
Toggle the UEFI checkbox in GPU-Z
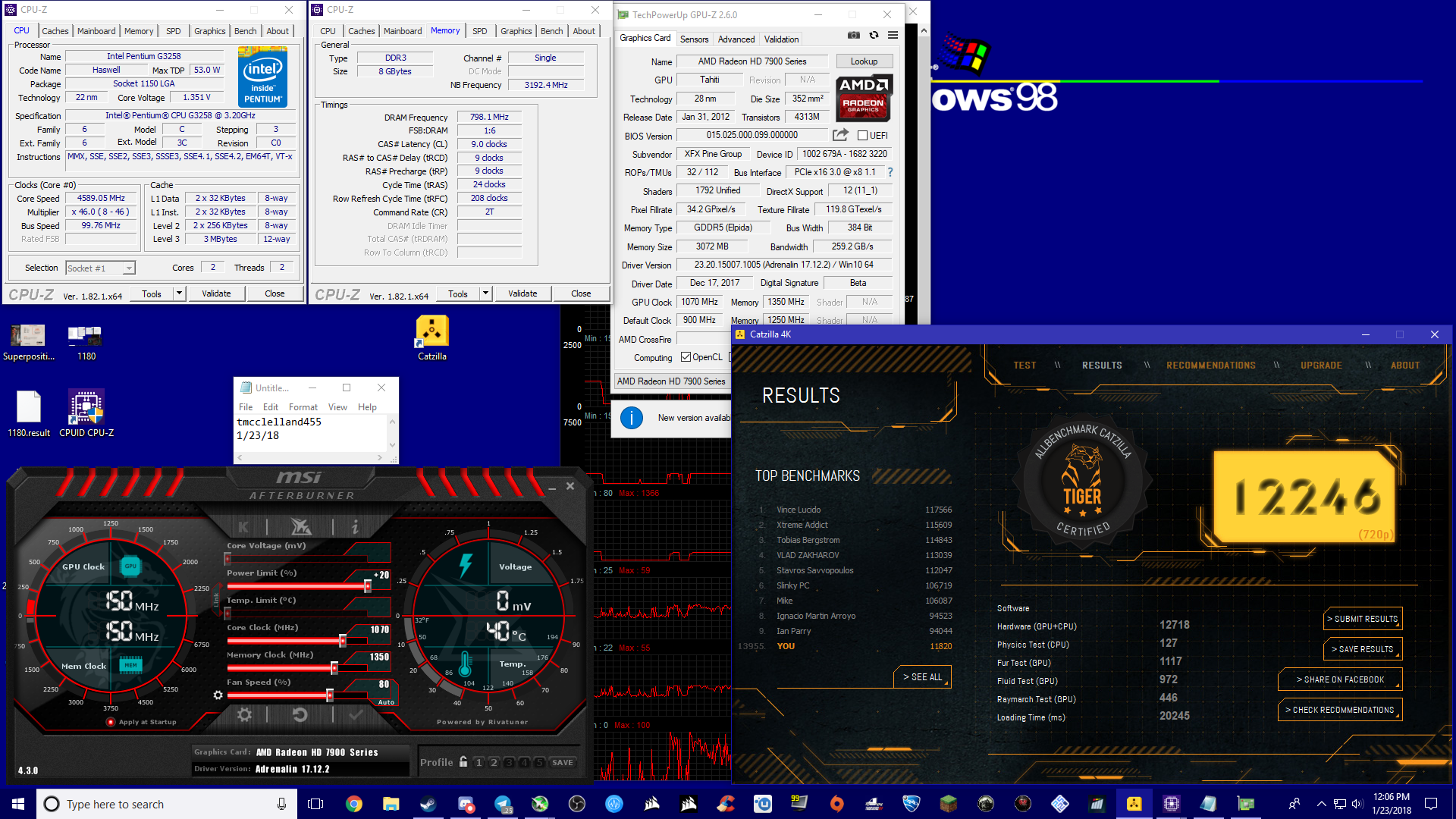pyautogui.click(x=862, y=136)
